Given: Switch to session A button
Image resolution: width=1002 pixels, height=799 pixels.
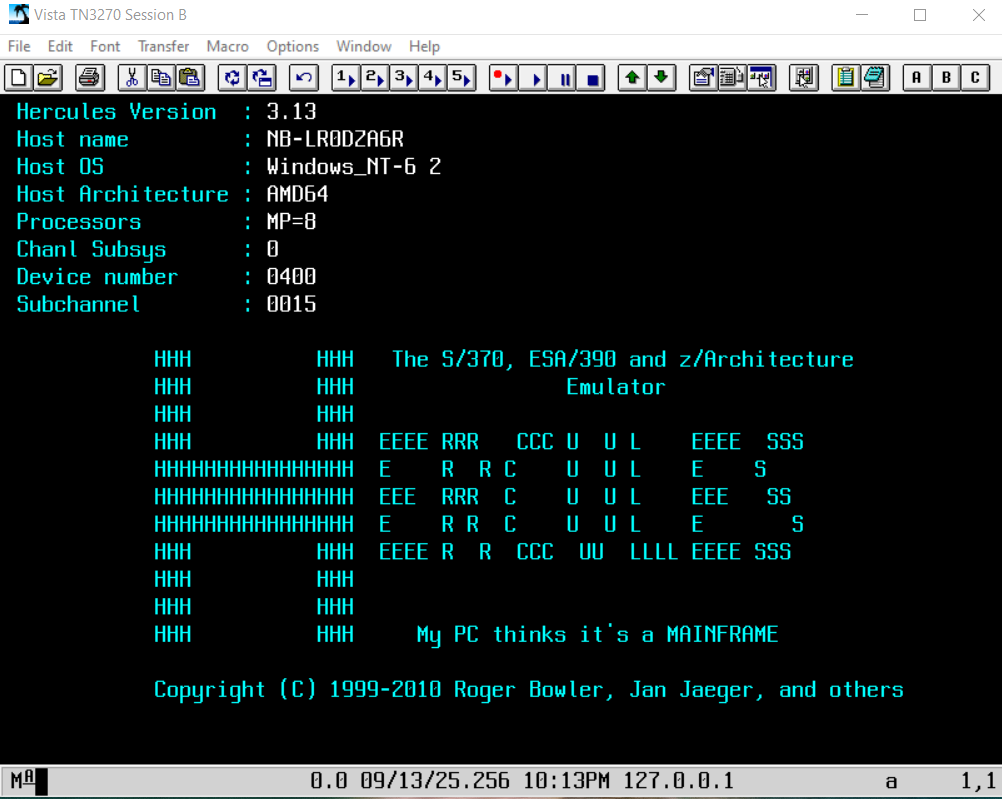Looking at the screenshot, I should coord(917,78).
